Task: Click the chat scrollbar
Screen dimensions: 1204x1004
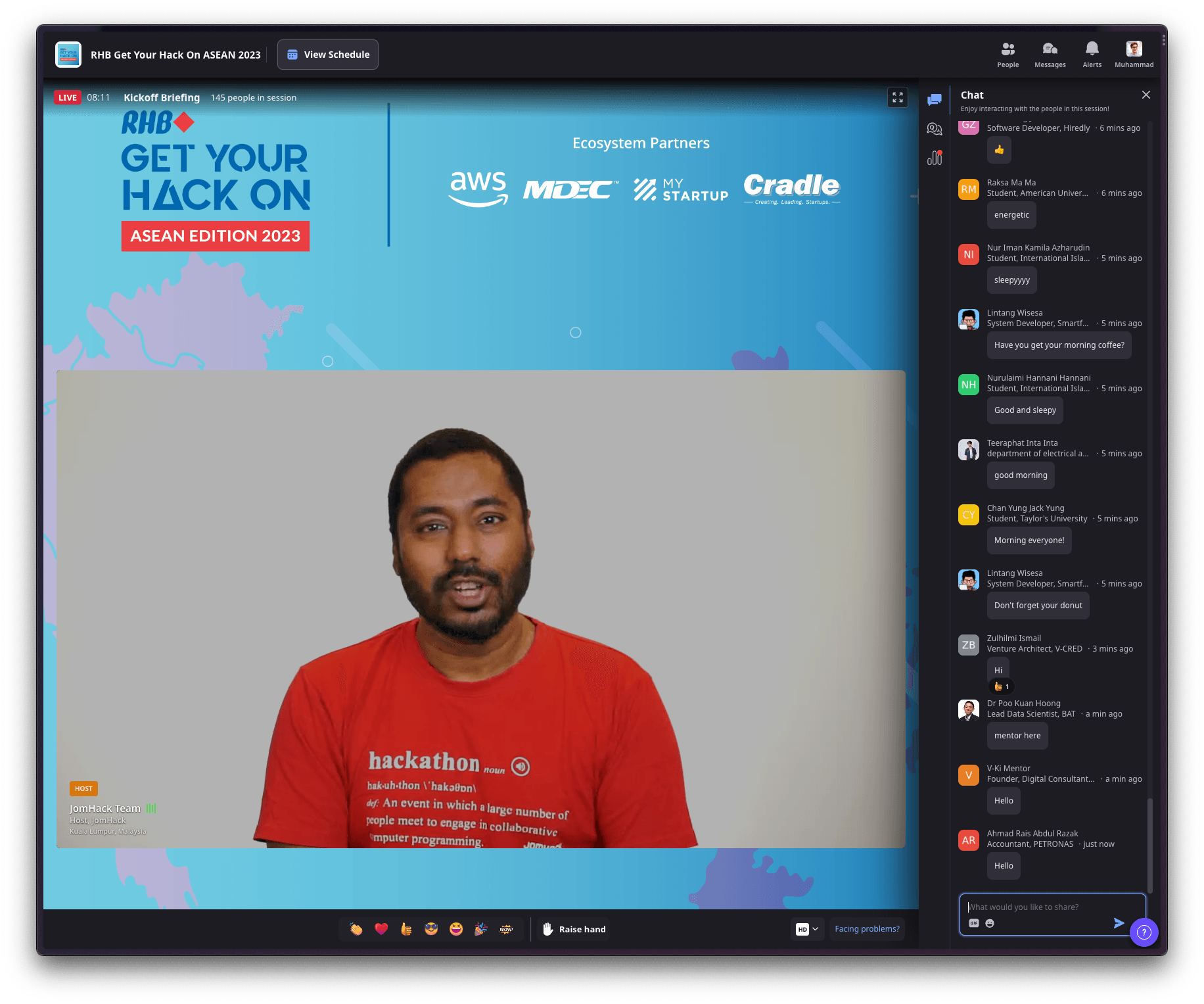Action: [1149, 842]
